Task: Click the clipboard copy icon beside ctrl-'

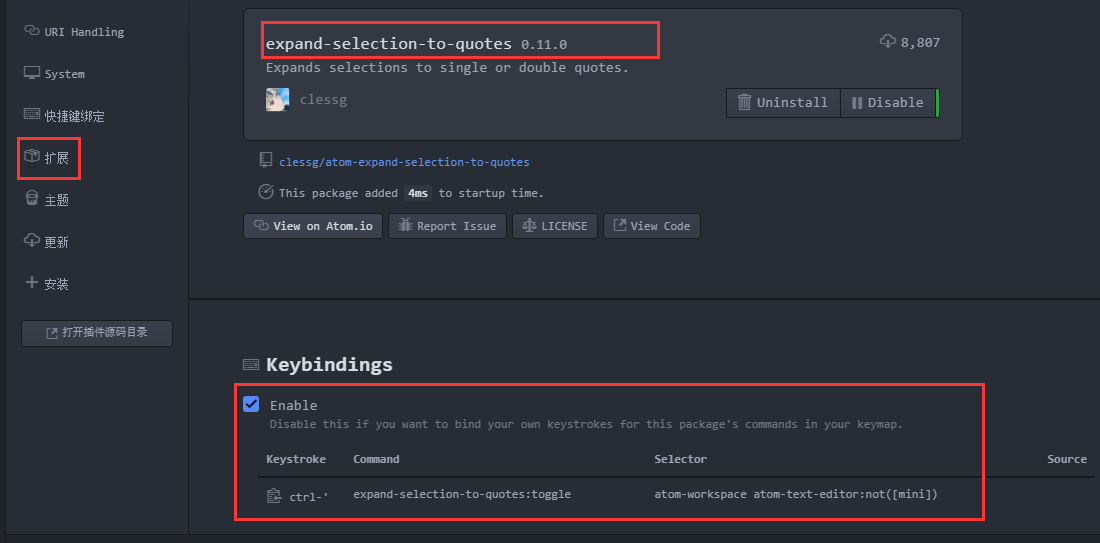Action: [274, 495]
